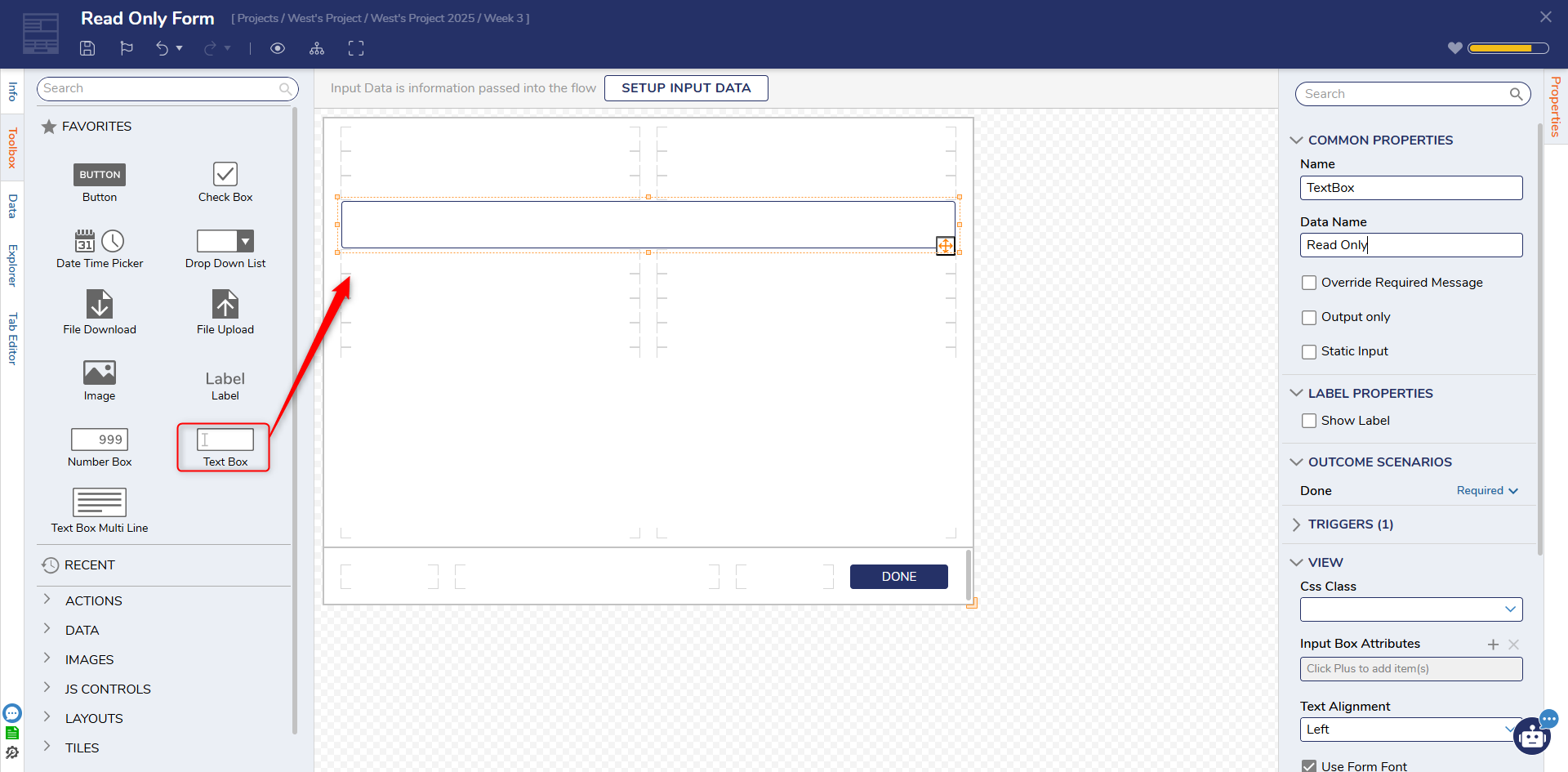
Task: Click the plus icon for Input Box Attributes
Action: click(x=1493, y=645)
